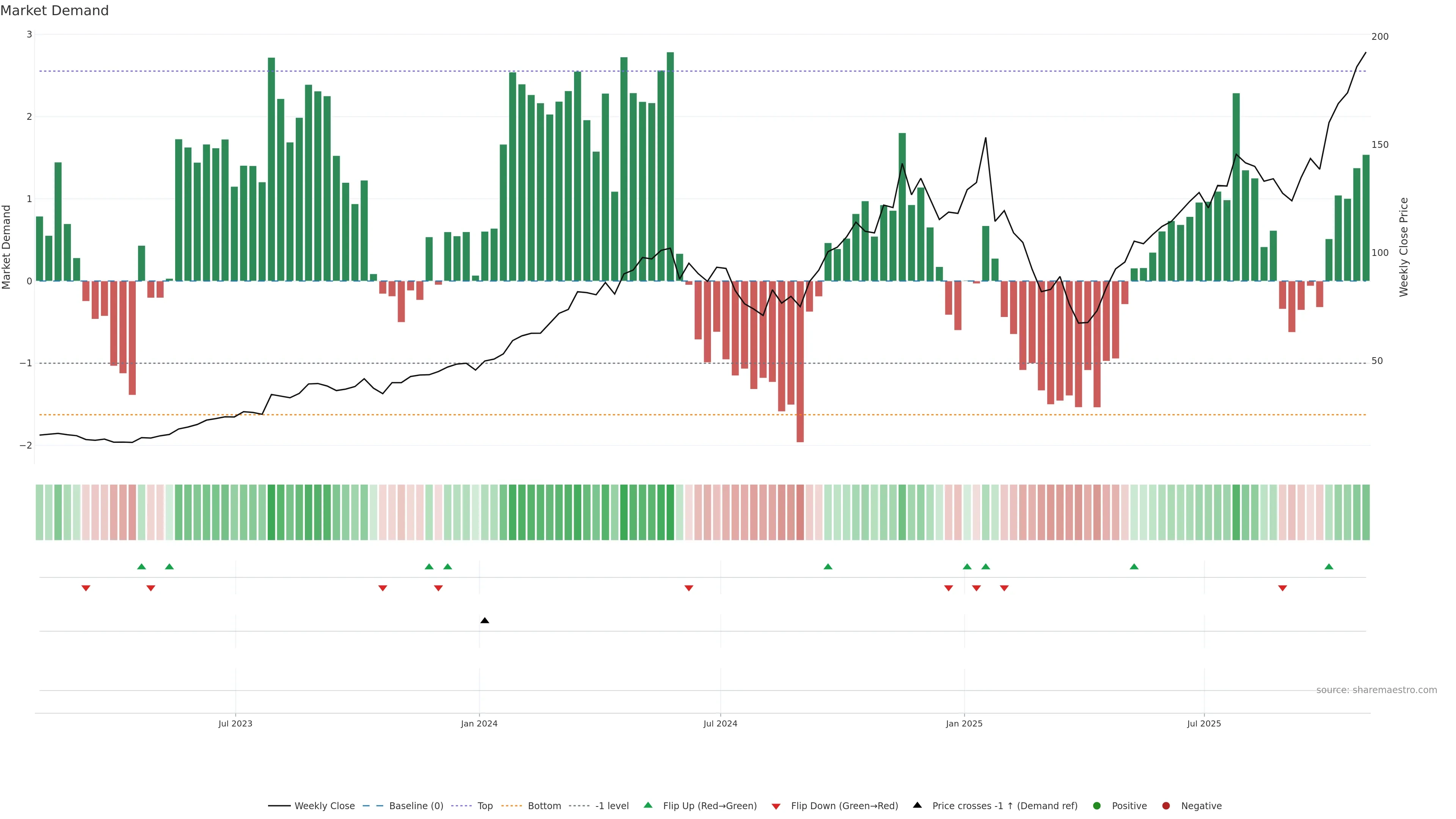This screenshot has width=1456, height=819.
Task: Click the red Flip Down legend triangle icon
Action: pyautogui.click(x=776, y=806)
